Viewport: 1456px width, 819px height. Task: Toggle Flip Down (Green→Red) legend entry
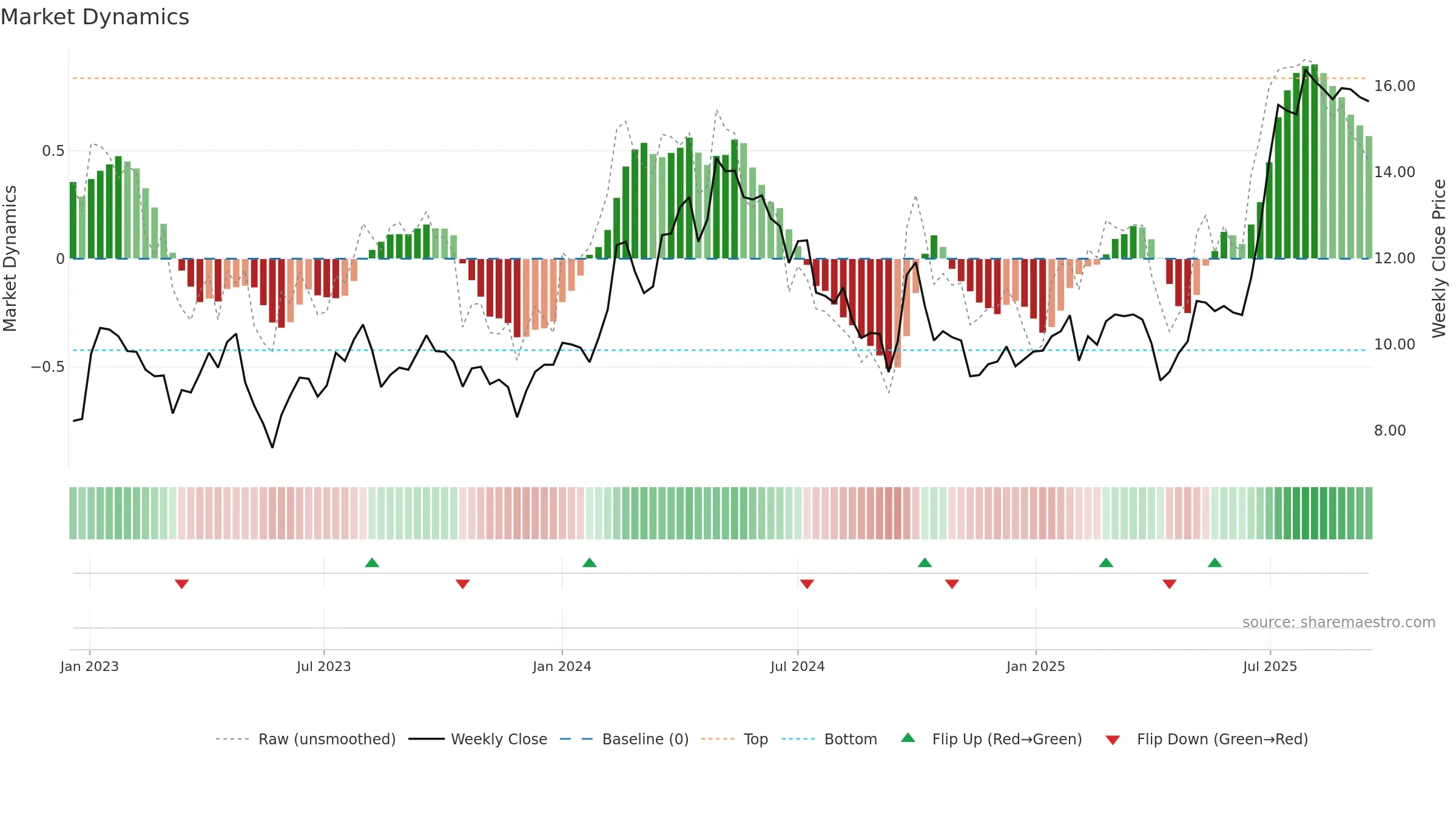pyautogui.click(x=1206, y=739)
